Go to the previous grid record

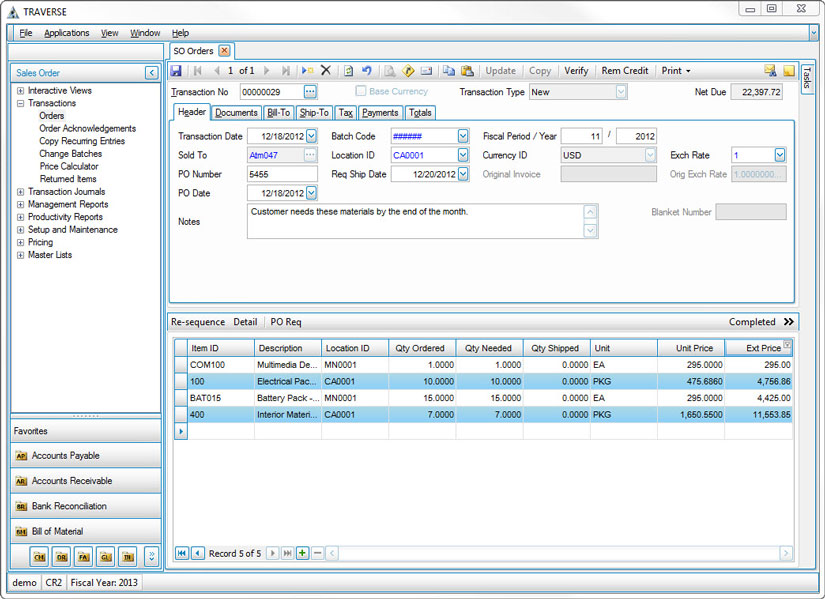[x=198, y=553]
